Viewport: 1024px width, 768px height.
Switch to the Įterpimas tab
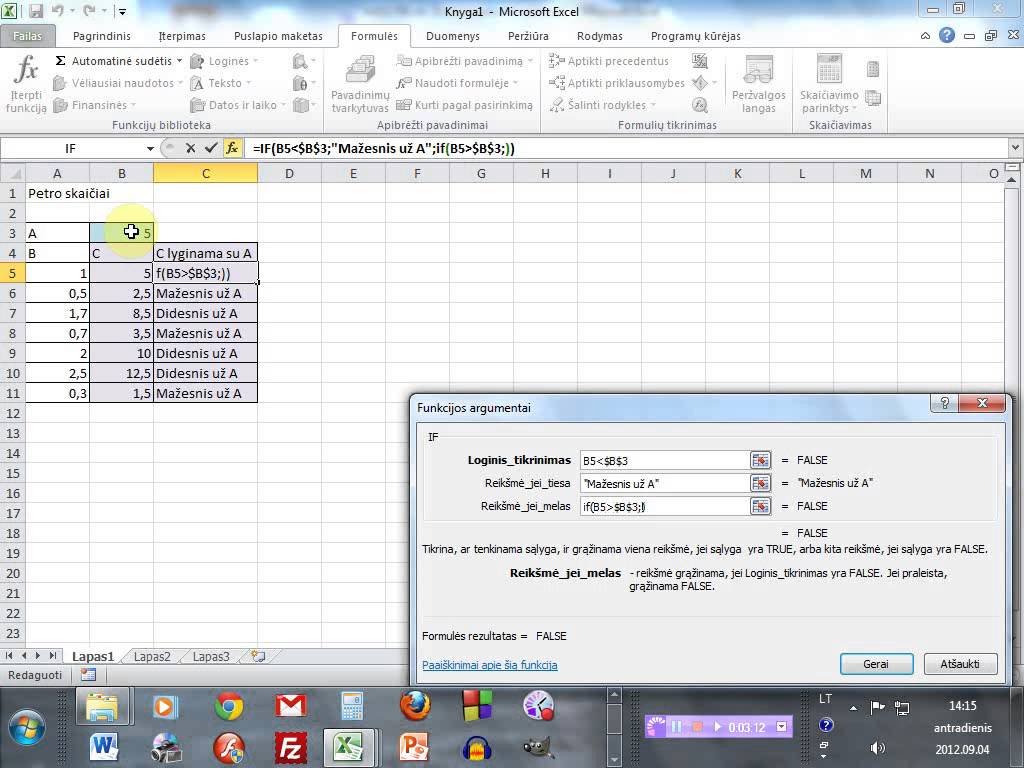[182, 36]
